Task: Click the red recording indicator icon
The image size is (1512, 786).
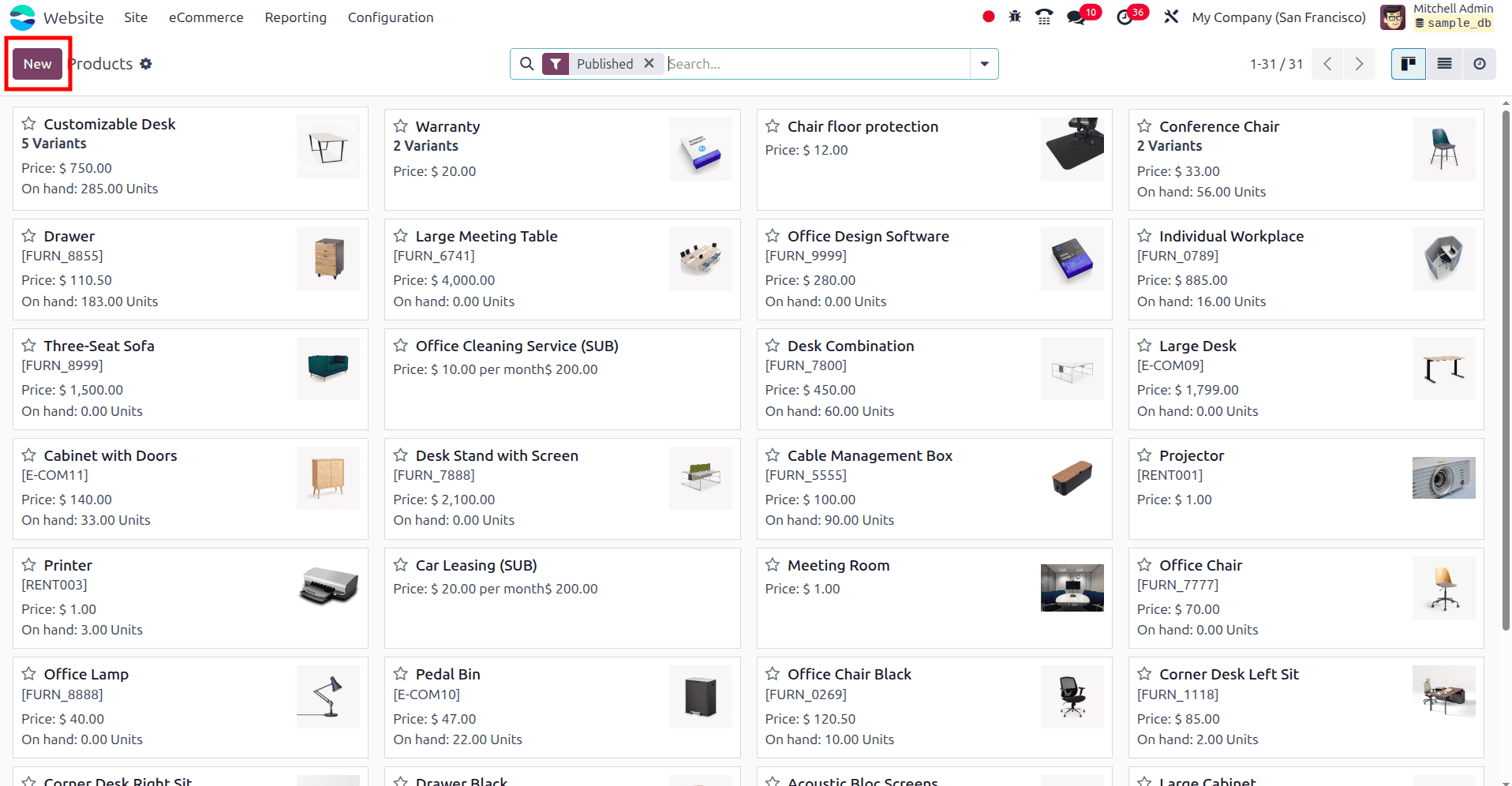Action: pos(988,17)
